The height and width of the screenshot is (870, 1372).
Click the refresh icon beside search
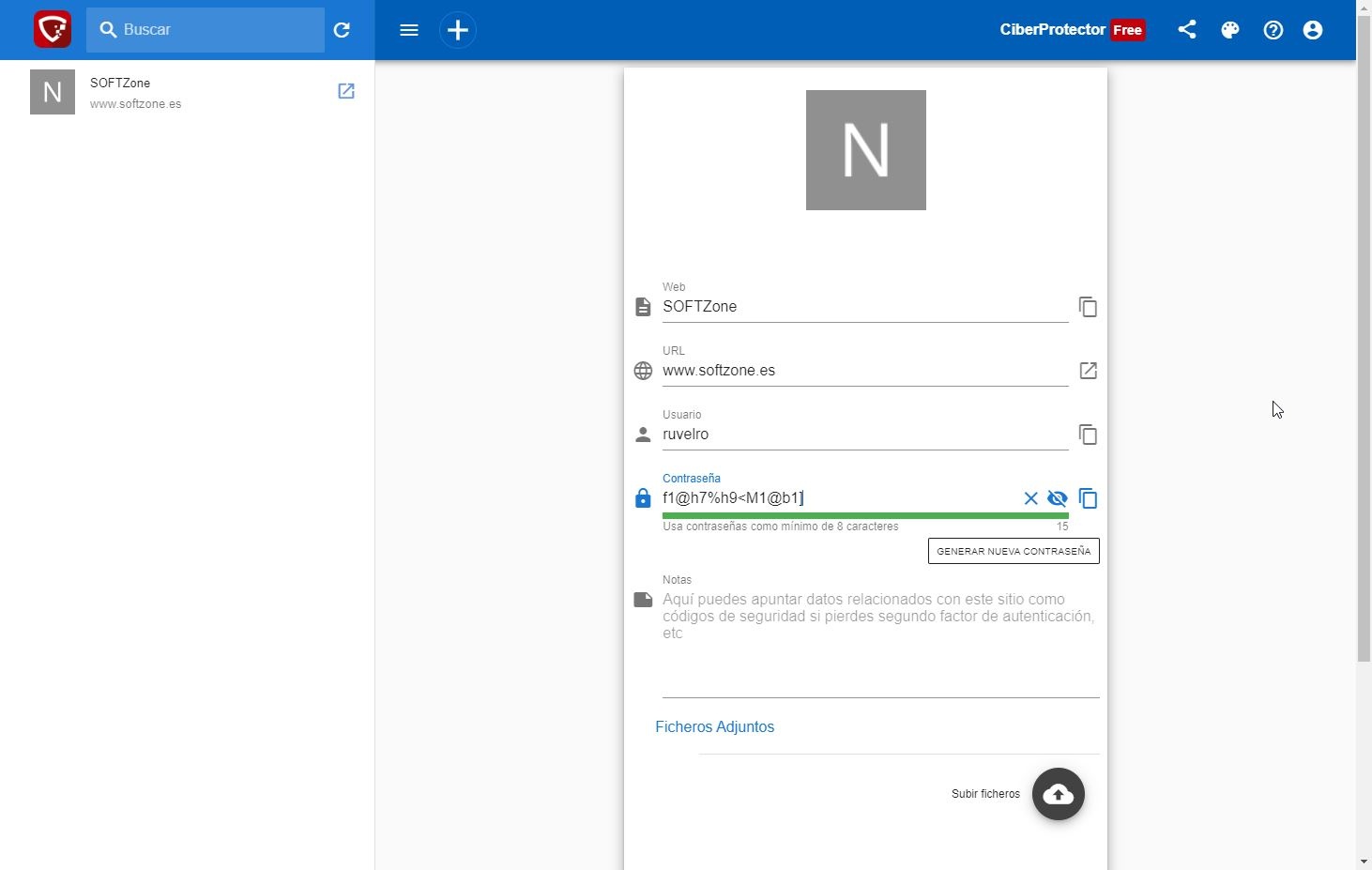pos(342,30)
